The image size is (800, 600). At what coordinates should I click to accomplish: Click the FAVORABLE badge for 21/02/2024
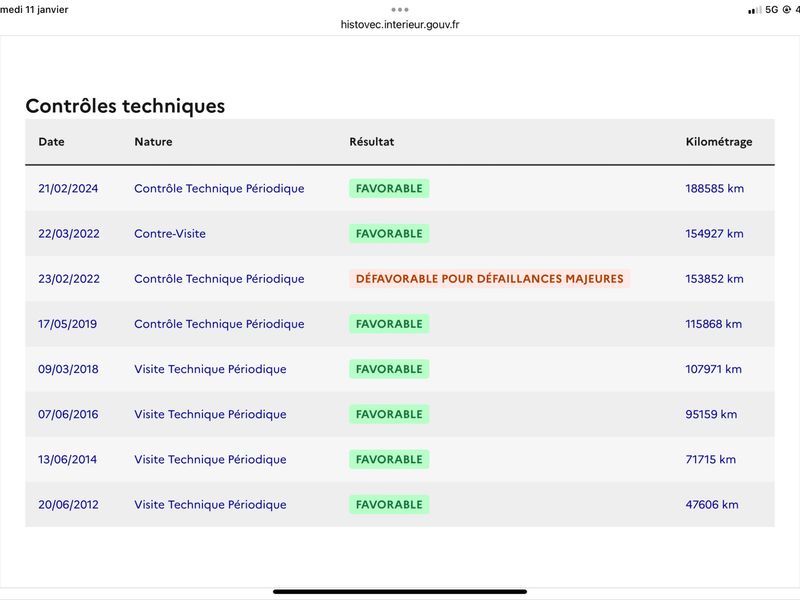click(389, 188)
